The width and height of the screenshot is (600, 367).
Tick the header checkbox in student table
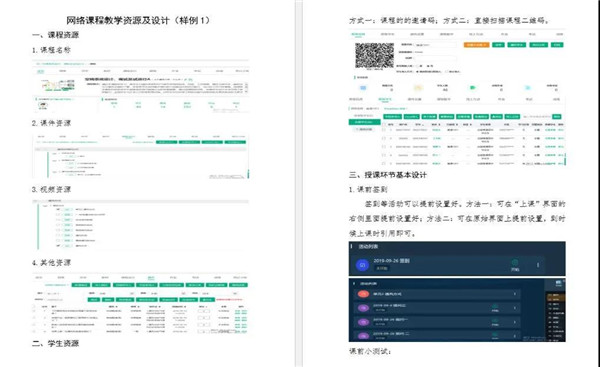tap(384, 124)
